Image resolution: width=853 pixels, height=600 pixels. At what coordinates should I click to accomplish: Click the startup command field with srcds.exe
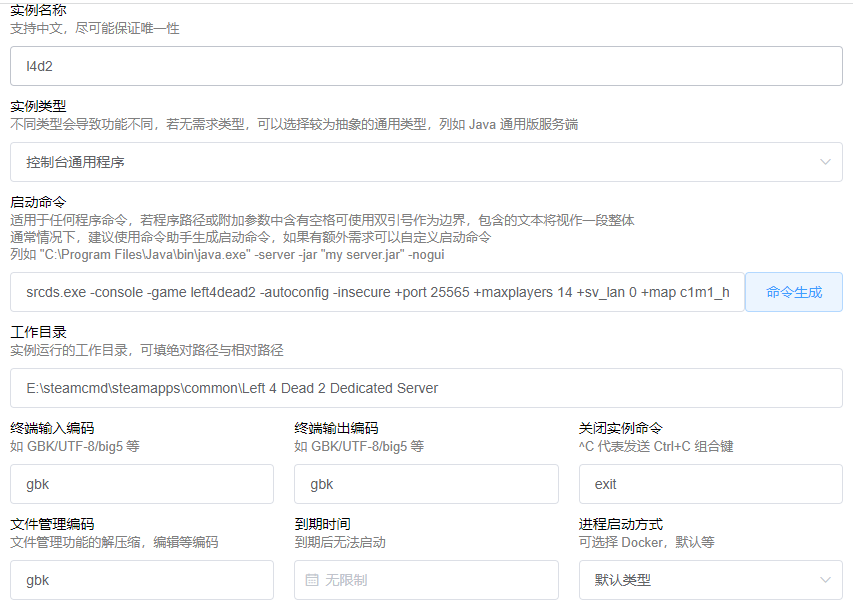tap(377, 292)
